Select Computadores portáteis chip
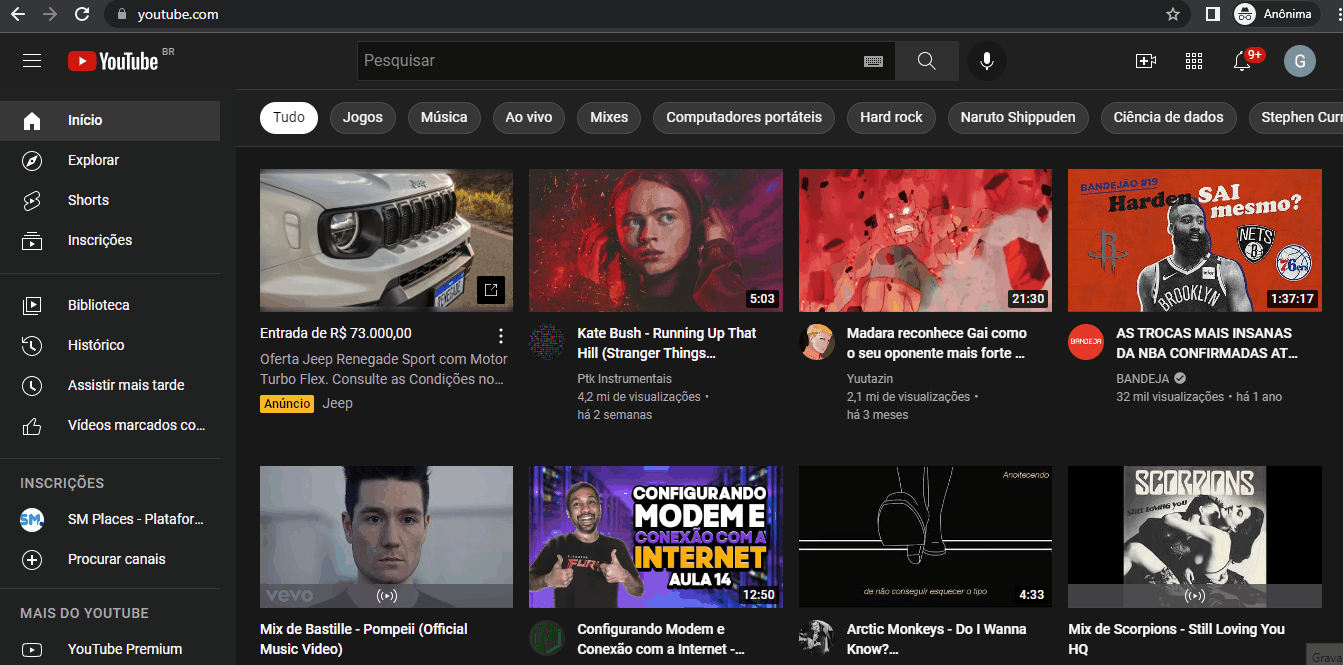Viewport: 1343px width, 665px height. click(744, 117)
